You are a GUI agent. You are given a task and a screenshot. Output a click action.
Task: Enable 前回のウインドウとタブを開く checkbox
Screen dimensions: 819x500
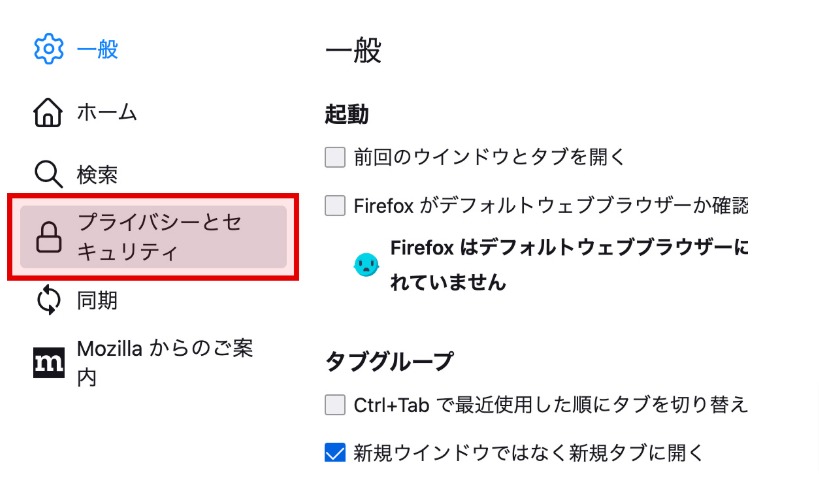pos(335,157)
